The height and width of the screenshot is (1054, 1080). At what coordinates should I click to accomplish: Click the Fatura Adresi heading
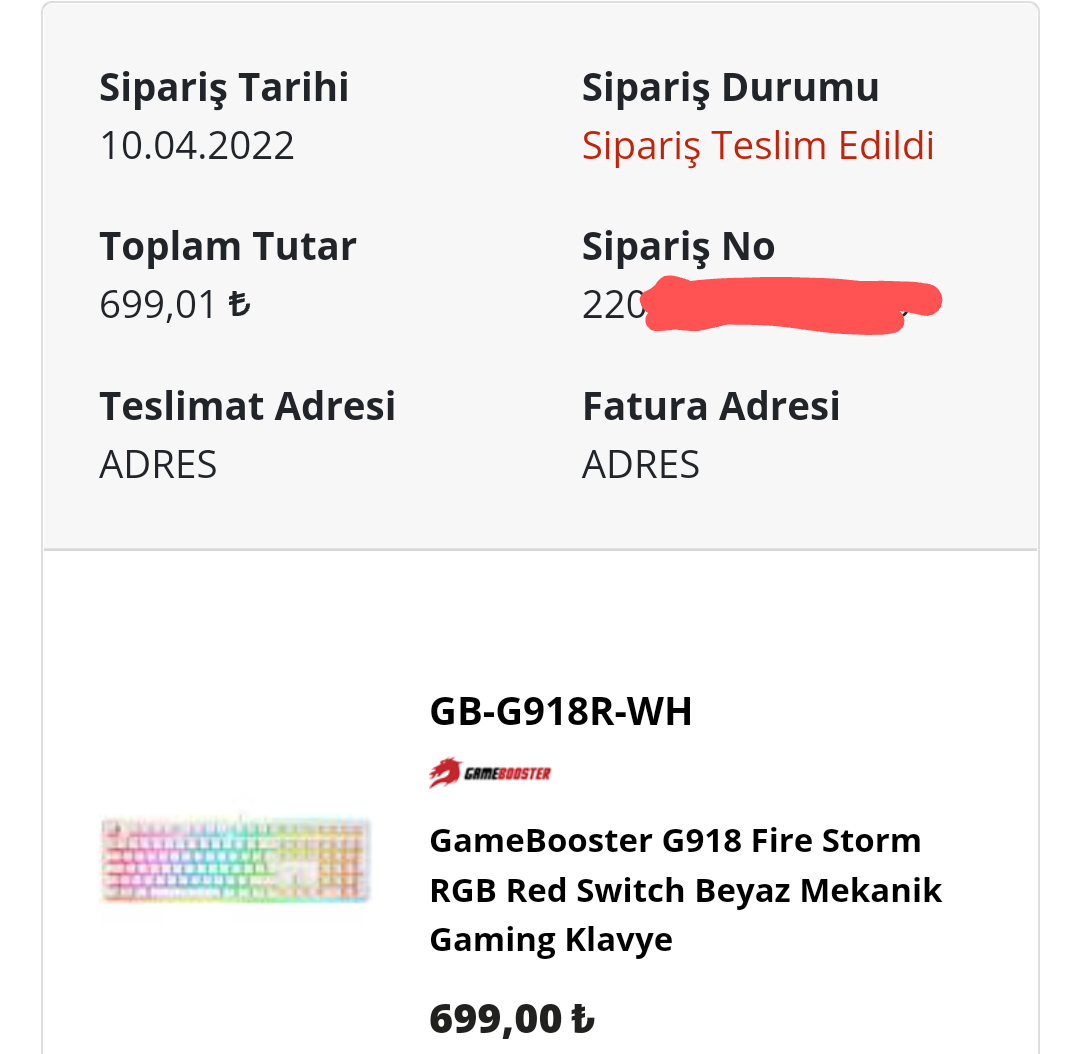pyautogui.click(x=711, y=406)
